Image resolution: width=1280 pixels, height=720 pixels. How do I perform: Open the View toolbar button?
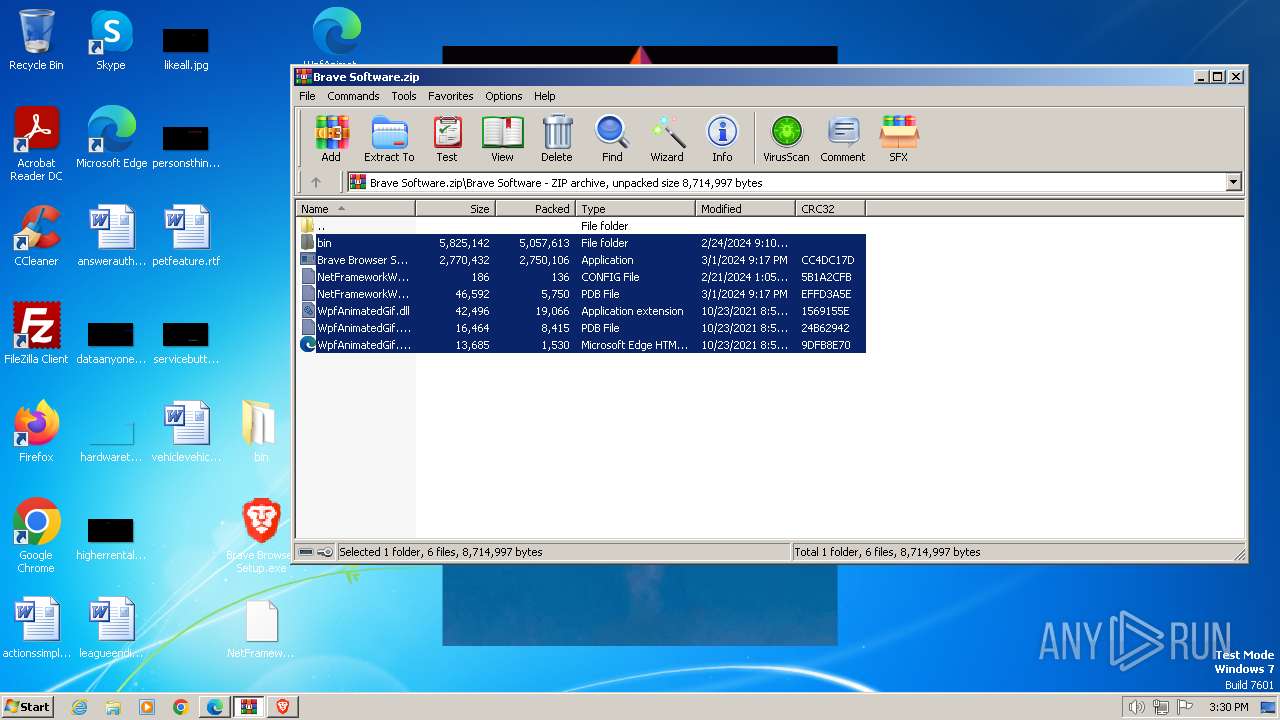[x=502, y=139]
